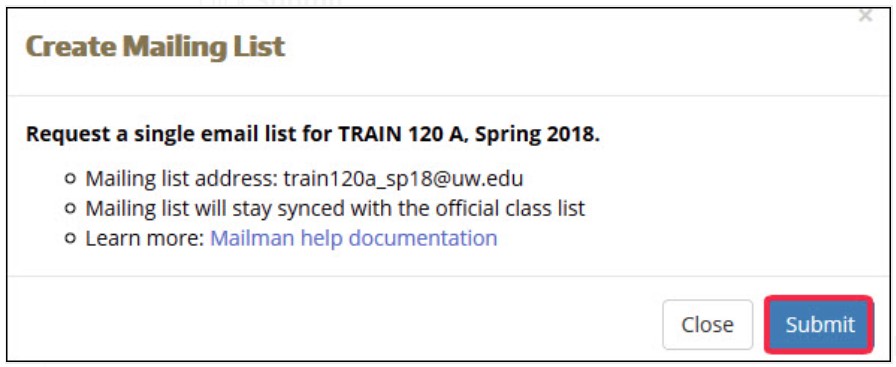The width and height of the screenshot is (896, 367).
Task: Dismiss dialog with the X icon
Action: [866, 15]
